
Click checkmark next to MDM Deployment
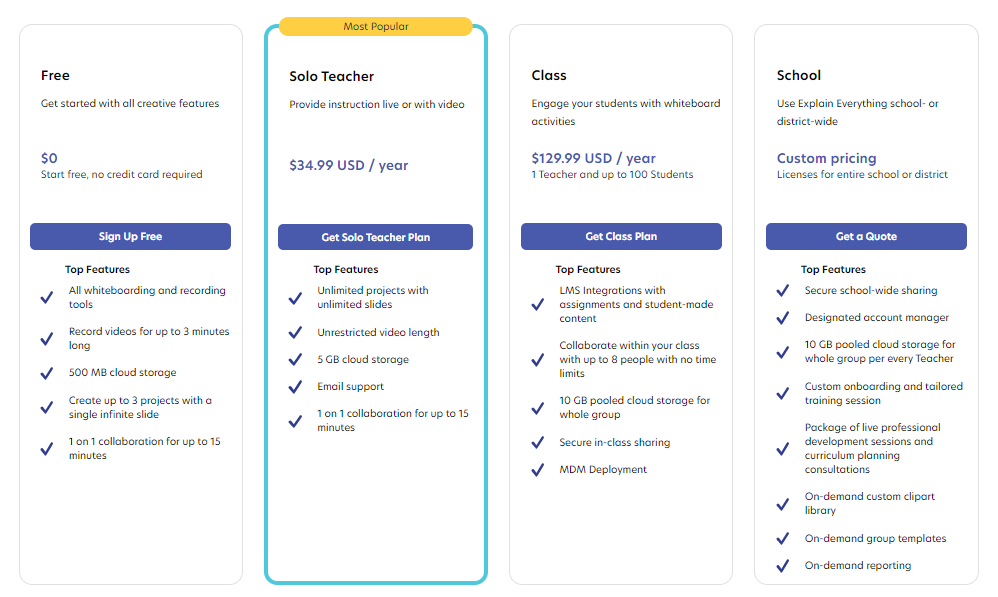(538, 470)
